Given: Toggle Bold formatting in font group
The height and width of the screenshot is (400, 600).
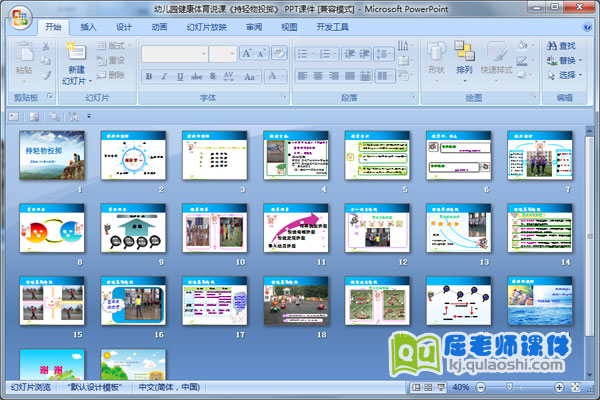Looking at the screenshot, I should [x=149, y=76].
